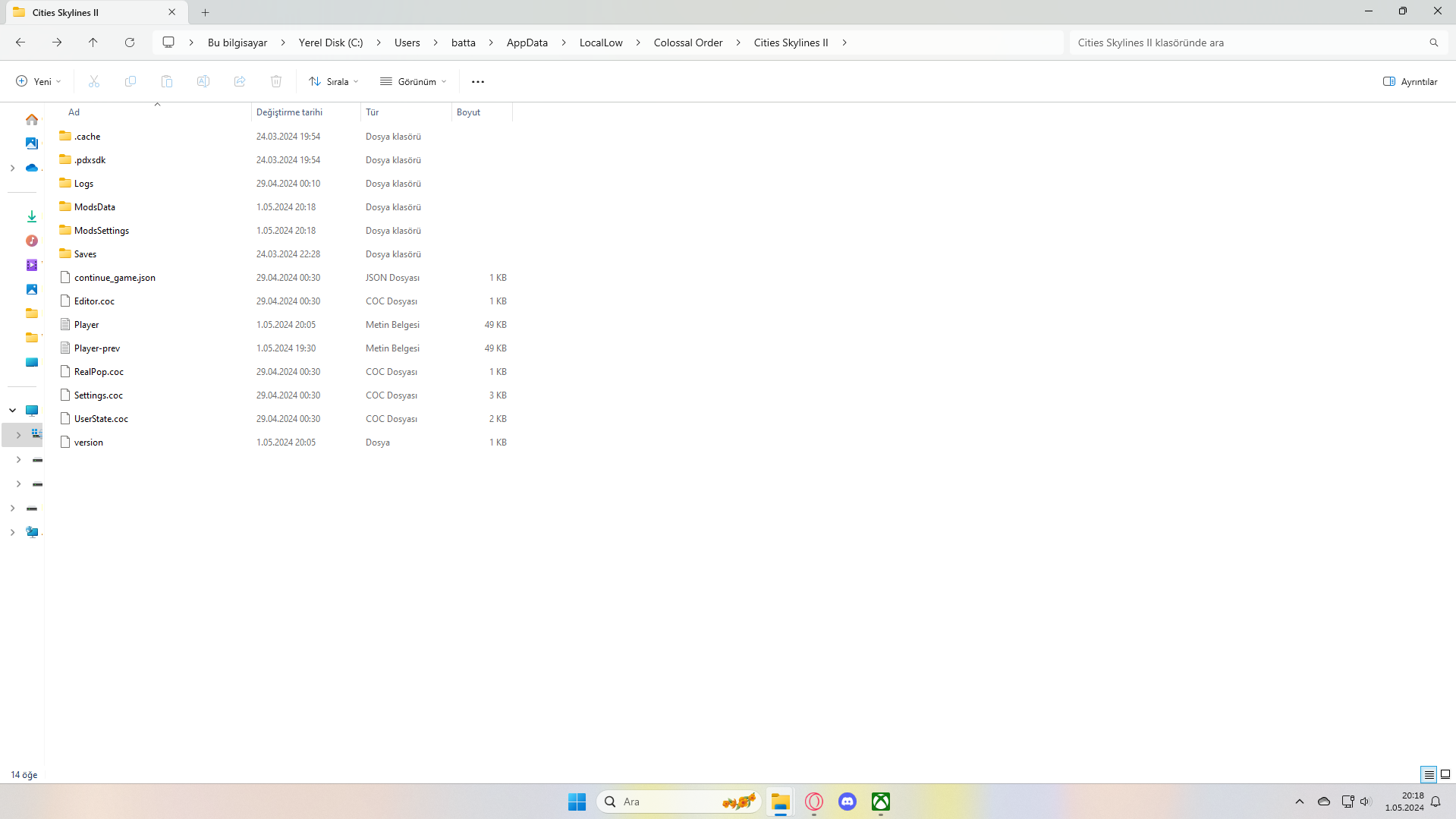The height and width of the screenshot is (819, 1456).
Task: Open Discord from the taskbar
Action: point(847,802)
